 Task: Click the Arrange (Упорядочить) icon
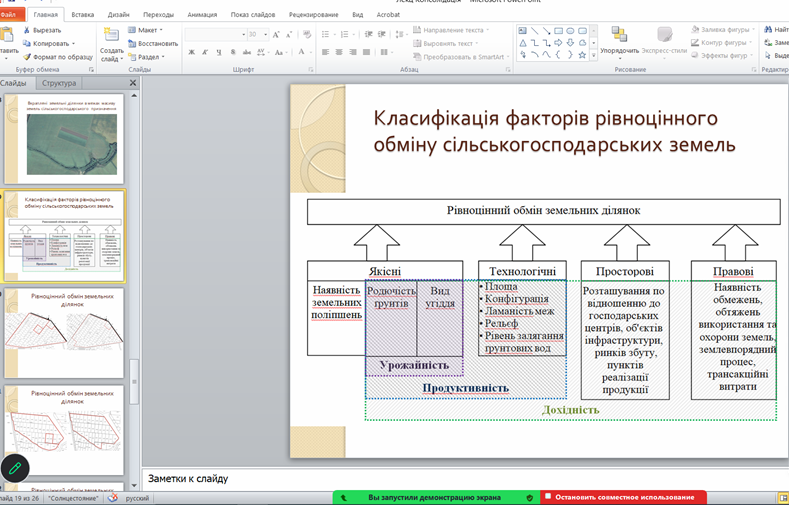coord(619,36)
